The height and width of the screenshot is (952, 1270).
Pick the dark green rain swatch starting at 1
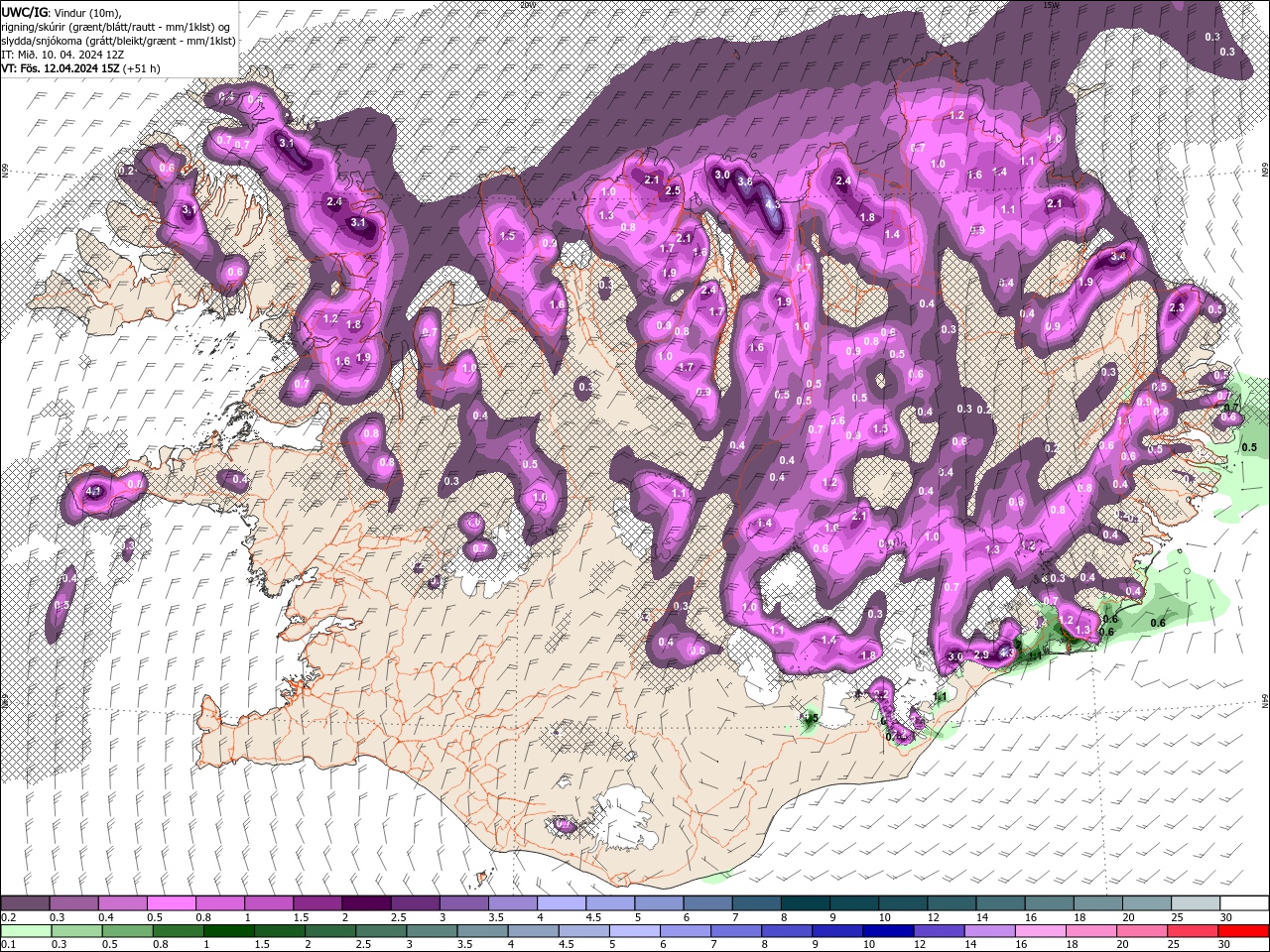tap(229, 931)
